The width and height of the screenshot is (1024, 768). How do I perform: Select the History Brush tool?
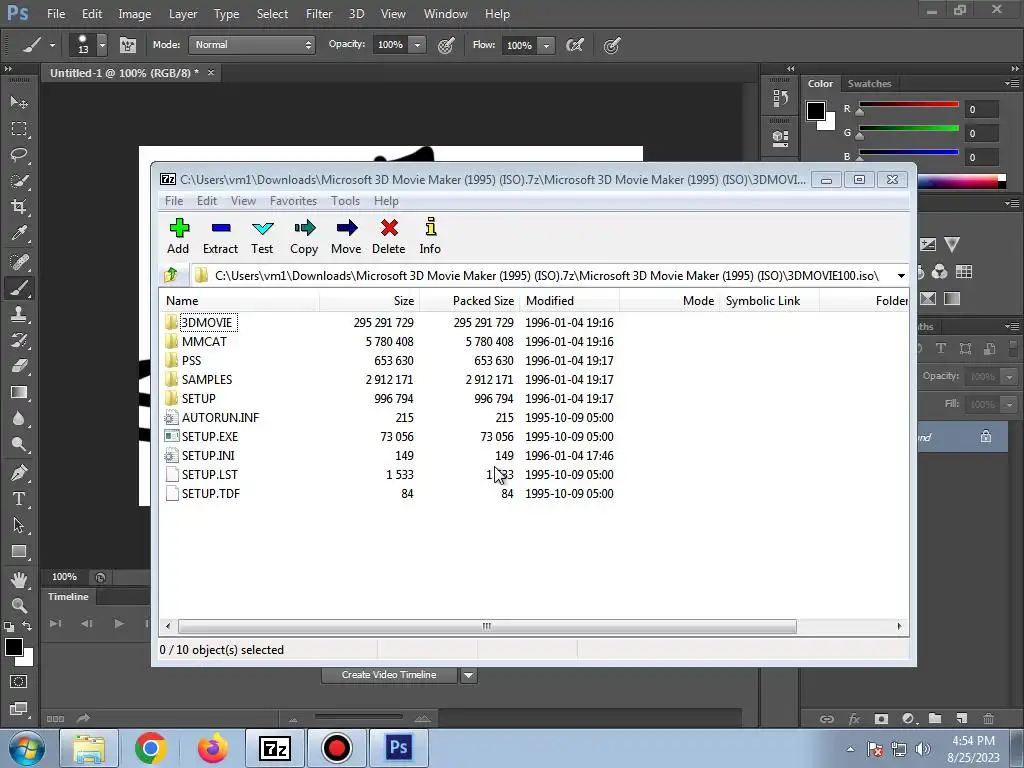(x=19, y=340)
